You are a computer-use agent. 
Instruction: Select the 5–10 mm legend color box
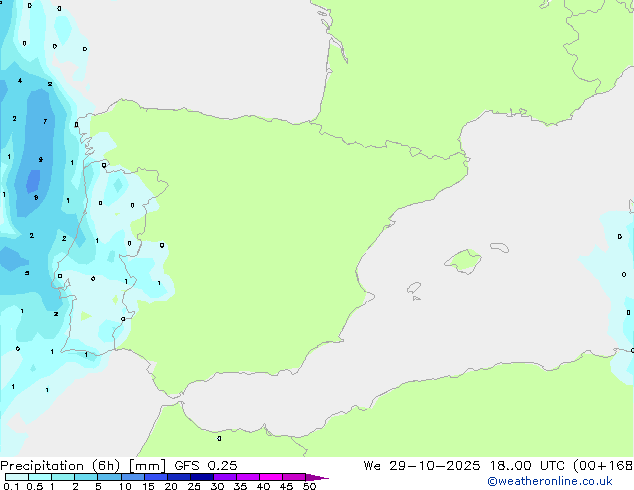tap(109, 477)
